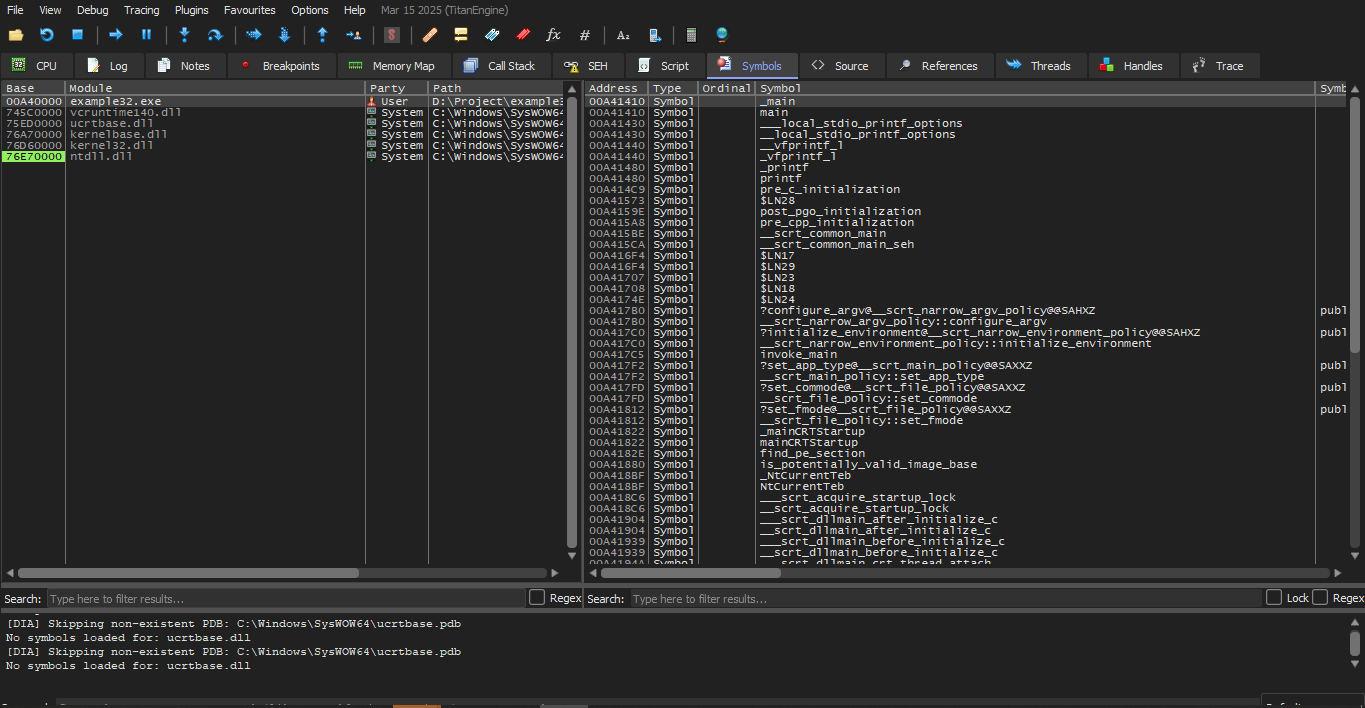Image resolution: width=1365 pixels, height=708 pixels.
Task: Open the Plugins menu
Action: click(x=191, y=10)
